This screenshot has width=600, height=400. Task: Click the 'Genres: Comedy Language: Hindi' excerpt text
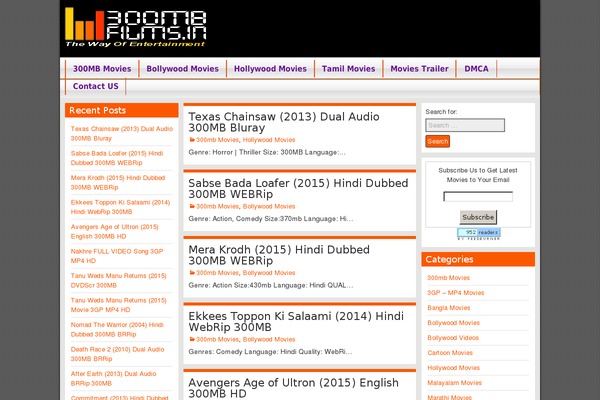tap(270, 352)
